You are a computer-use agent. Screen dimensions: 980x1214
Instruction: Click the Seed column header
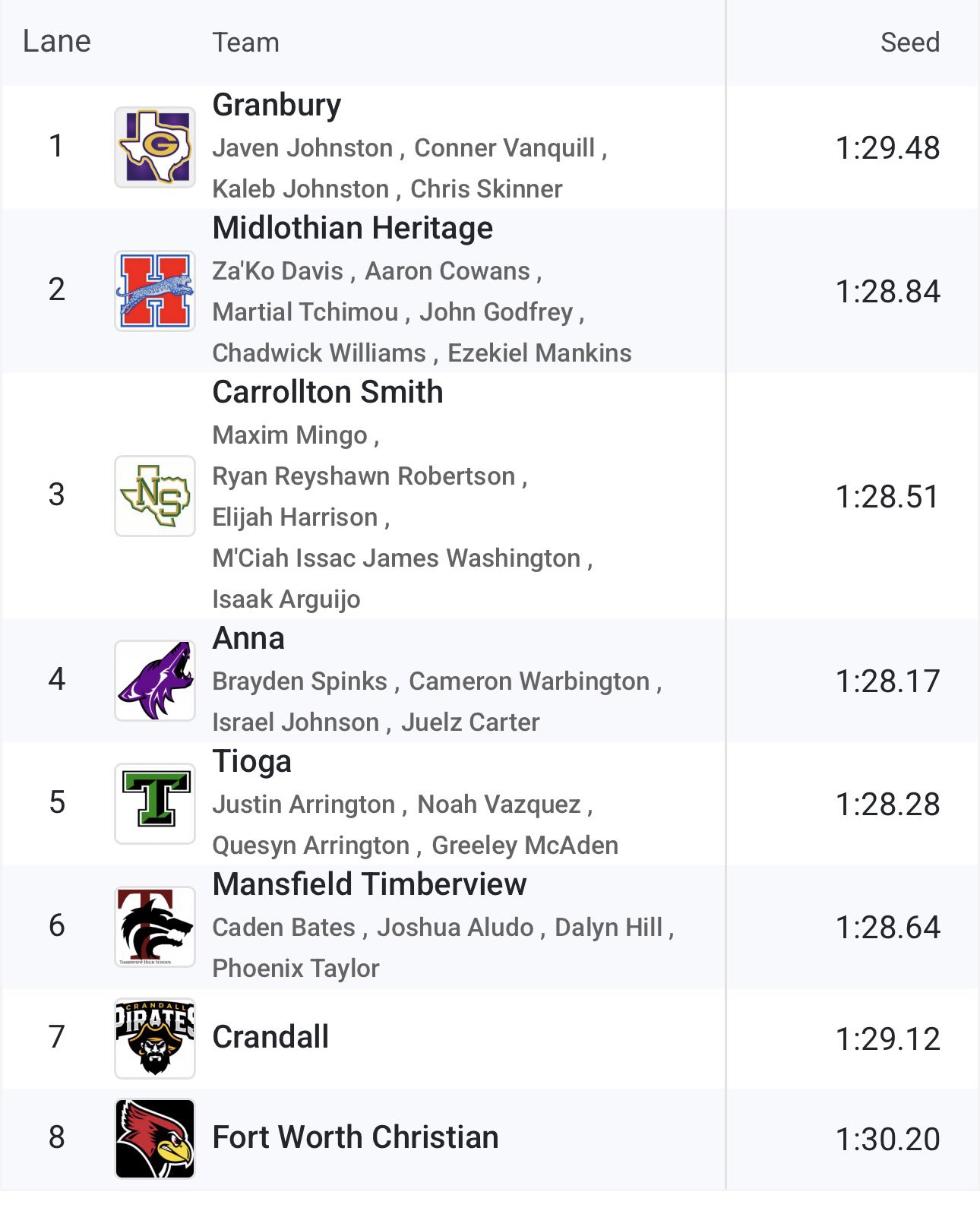pos(909,43)
